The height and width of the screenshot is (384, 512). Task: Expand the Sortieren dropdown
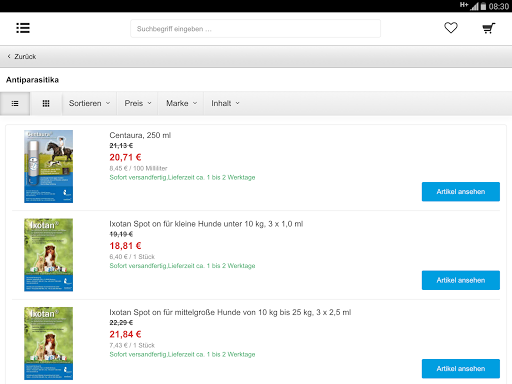pyautogui.click(x=89, y=103)
